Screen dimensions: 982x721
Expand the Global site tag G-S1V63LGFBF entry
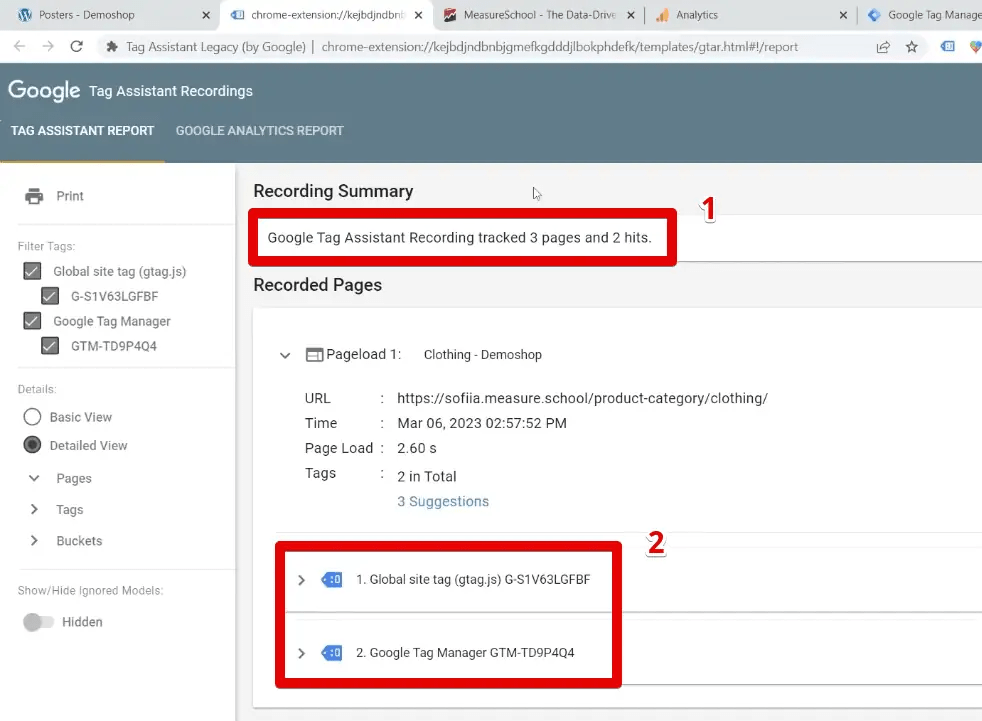pyautogui.click(x=301, y=579)
